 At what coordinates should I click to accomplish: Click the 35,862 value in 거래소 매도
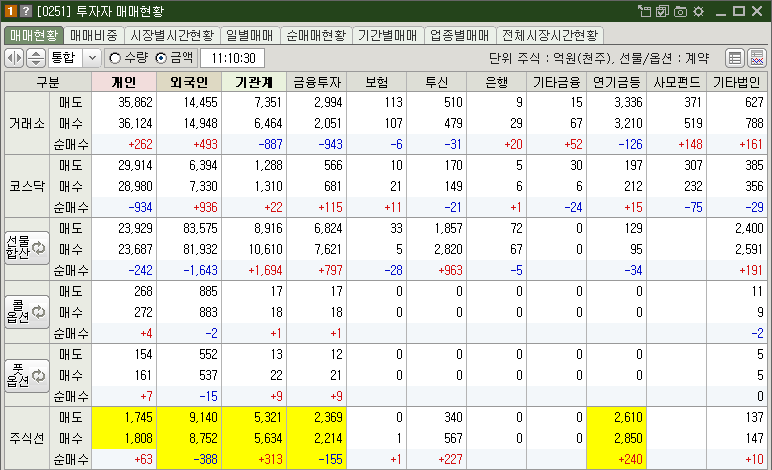(x=135, y=102)
